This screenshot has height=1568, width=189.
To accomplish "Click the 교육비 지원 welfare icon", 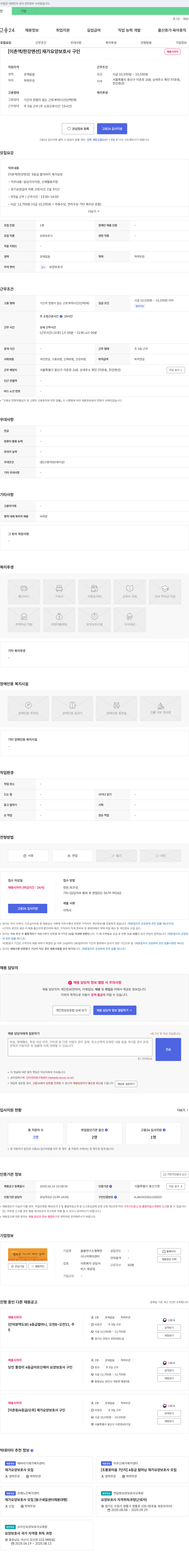I will (130, 592).
